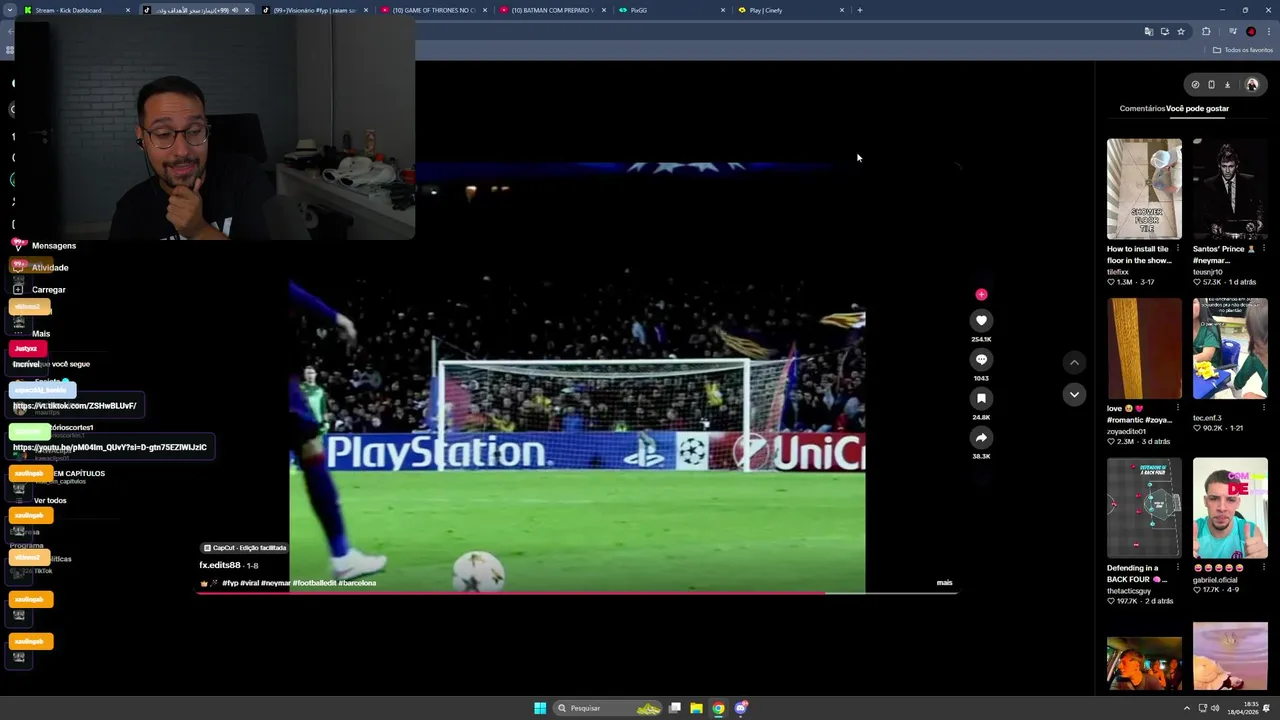Open love #romantic #zoya video thumbnail
Image resolution: width=1280 pixels, height=720 pixels.
1144,348
